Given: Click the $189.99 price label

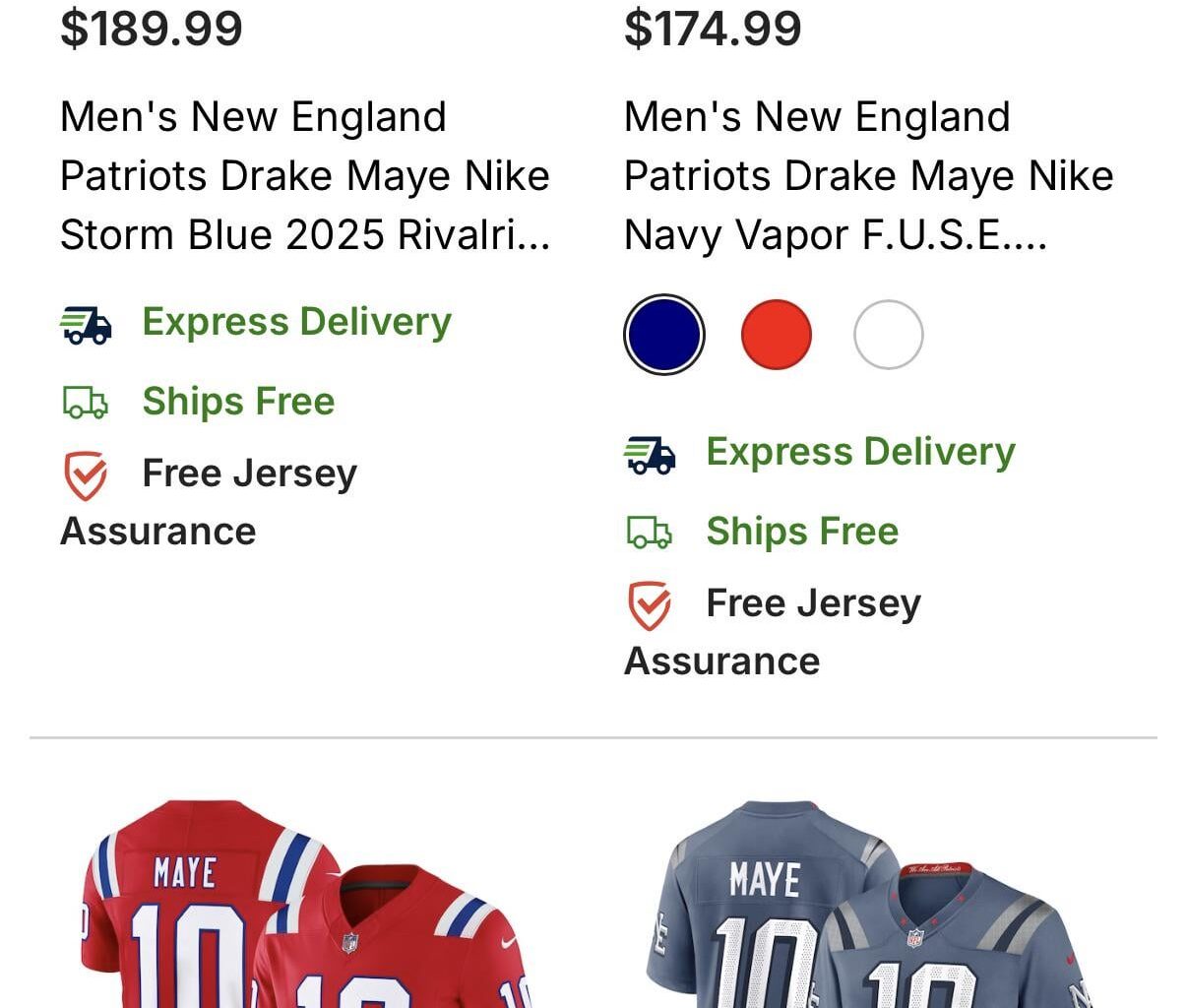Looking at the screenshot, I should (151, 27).
